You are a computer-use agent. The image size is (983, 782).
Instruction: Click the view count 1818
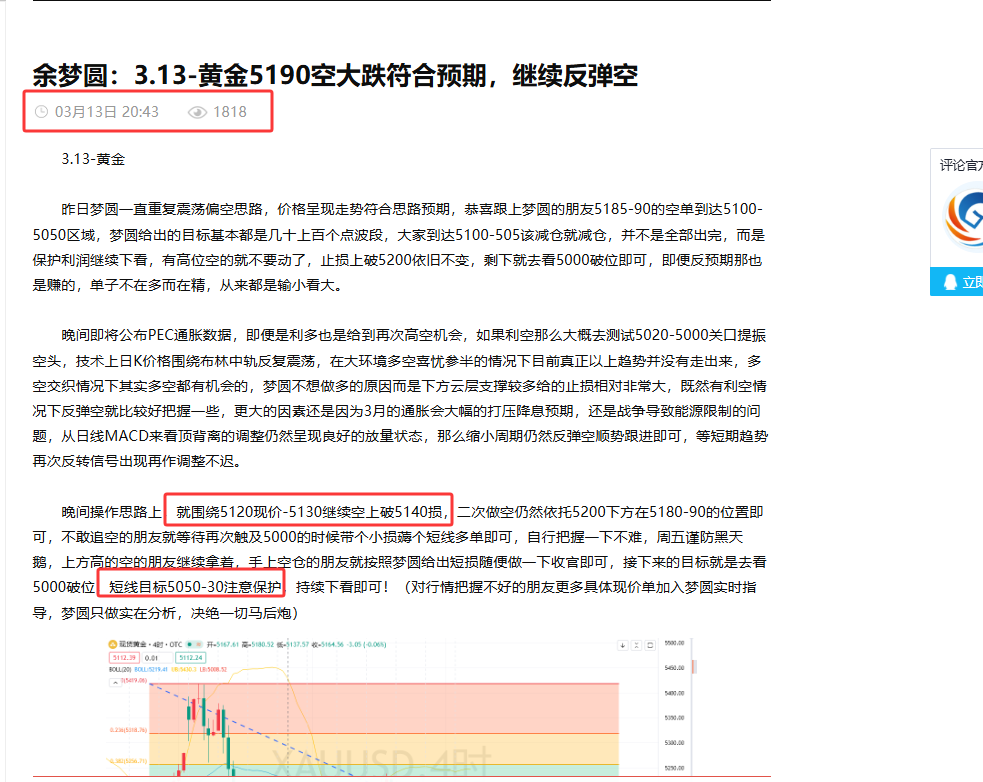[x=229, y=112]
